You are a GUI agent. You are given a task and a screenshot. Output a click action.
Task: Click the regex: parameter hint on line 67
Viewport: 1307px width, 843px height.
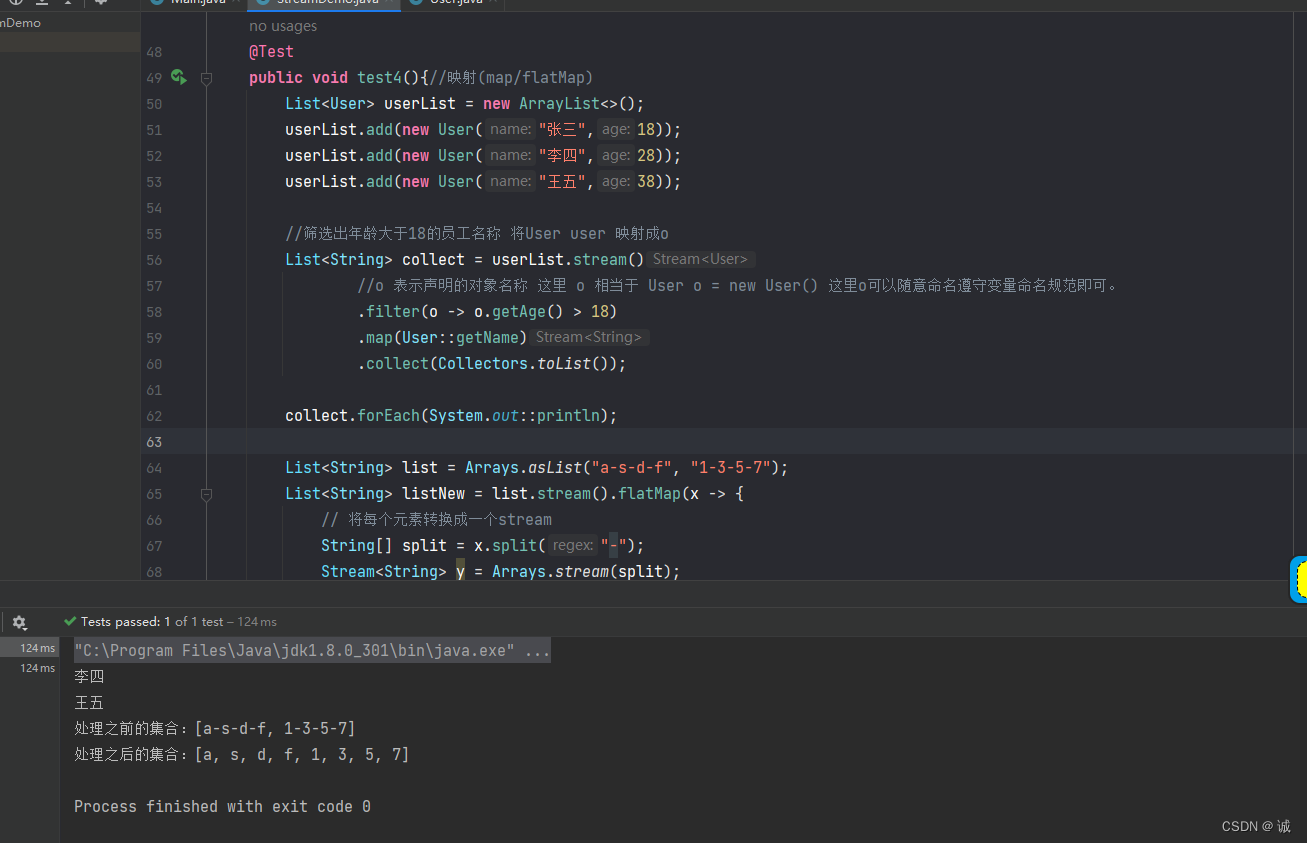(573, 545)
